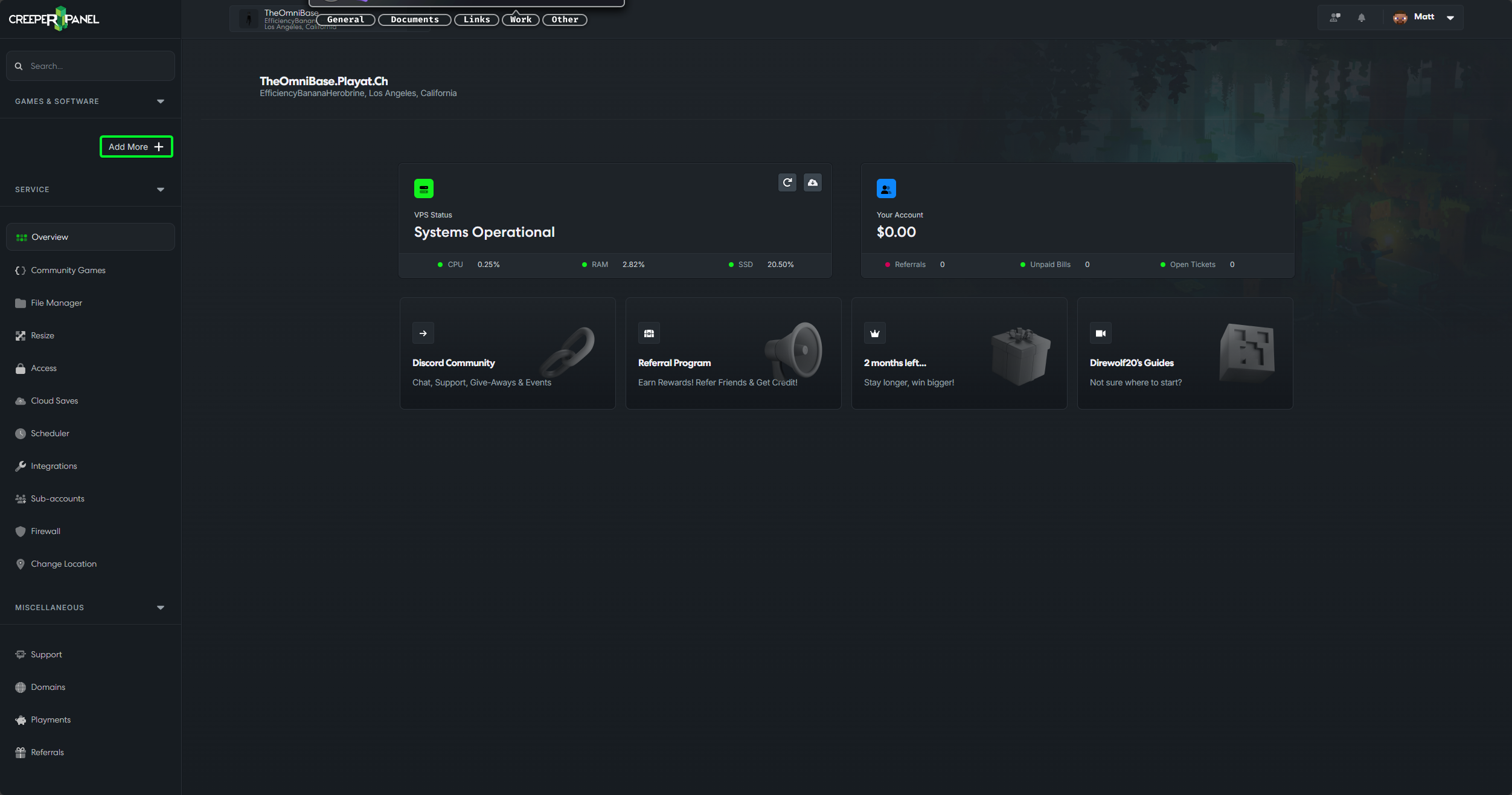Open the Integrations panel
Viewport: 1512px width, 795px height.
54,466
